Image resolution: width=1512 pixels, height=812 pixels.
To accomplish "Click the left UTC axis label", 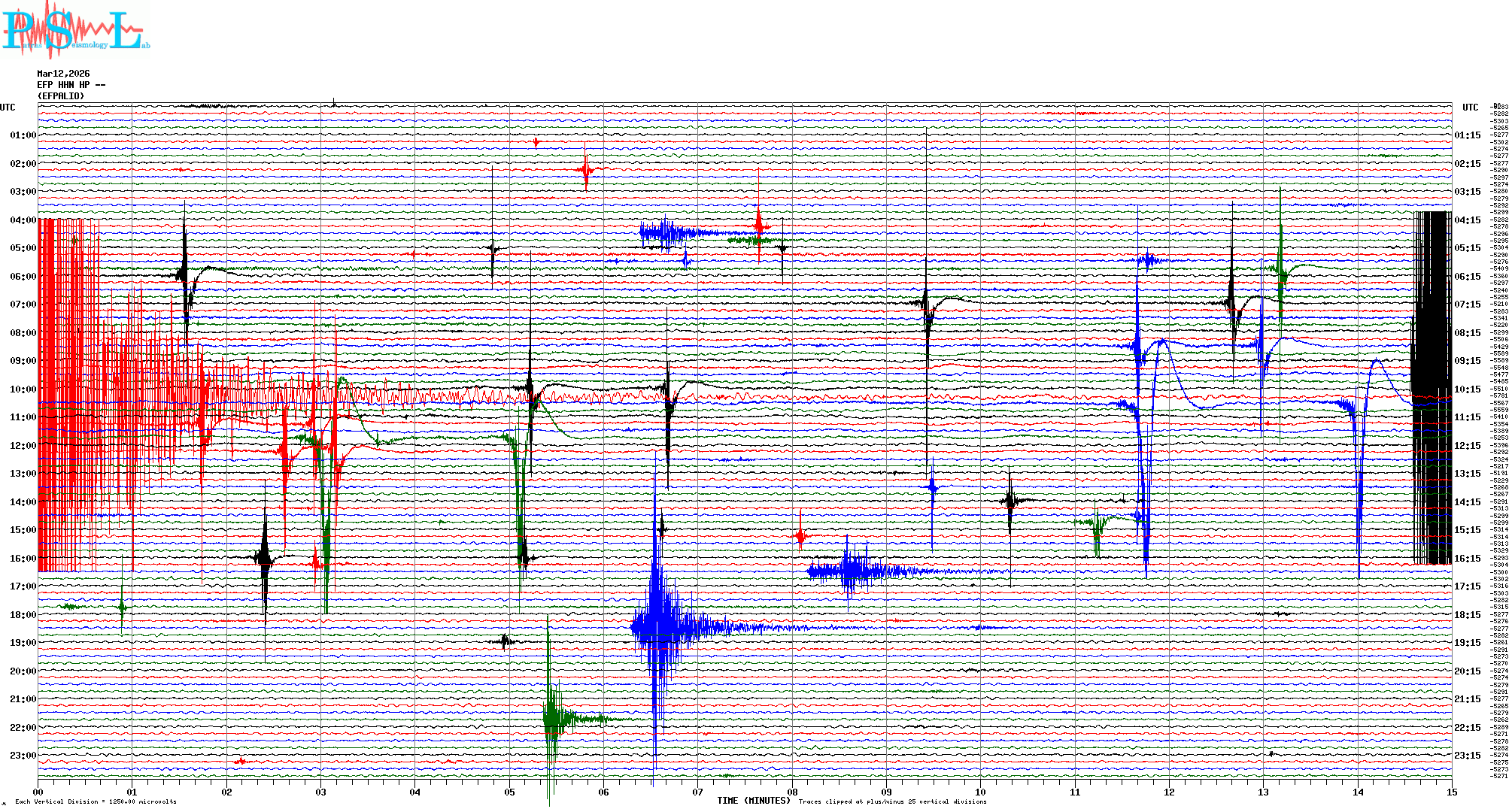I will click(8, 108).
